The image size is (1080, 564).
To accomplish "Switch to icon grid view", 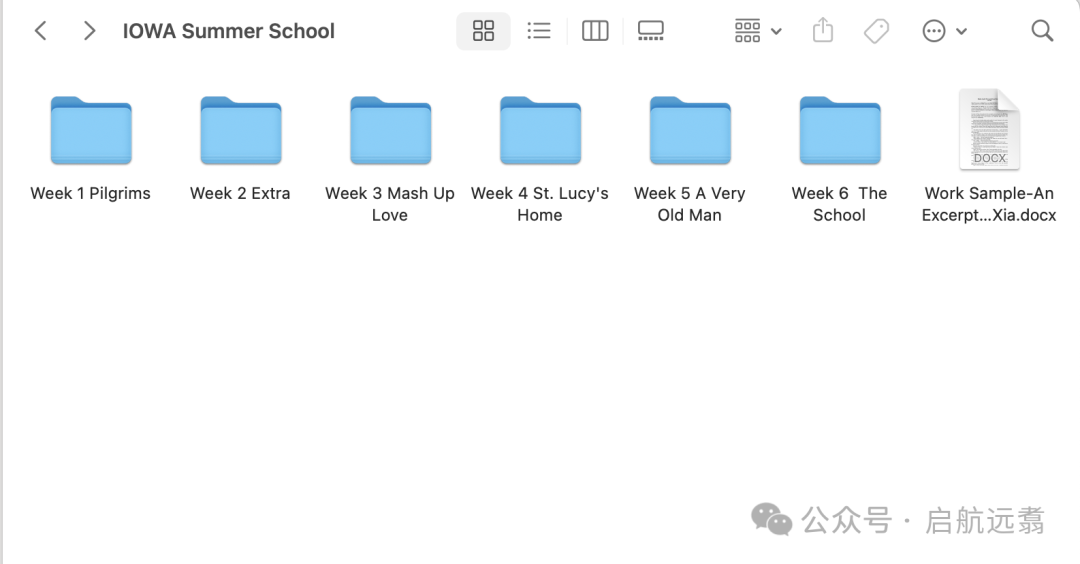I will tap(483, 31).
